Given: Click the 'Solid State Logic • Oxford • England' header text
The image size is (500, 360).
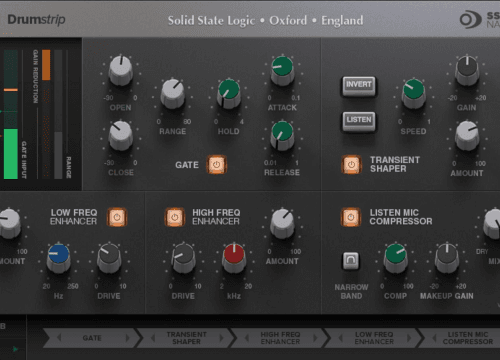Looking at the screenshot, I should point(266,21).
